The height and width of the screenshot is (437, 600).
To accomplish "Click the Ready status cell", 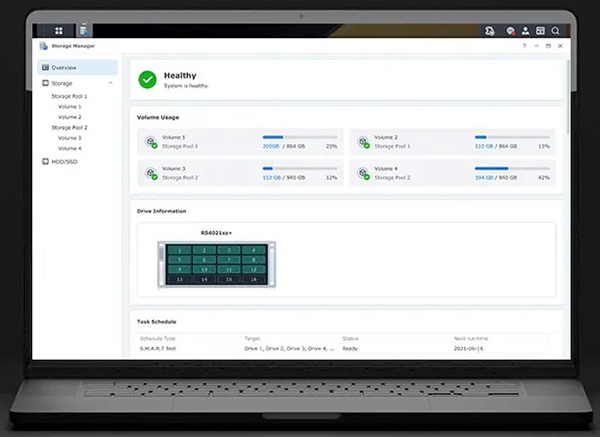I will (350, 349).
